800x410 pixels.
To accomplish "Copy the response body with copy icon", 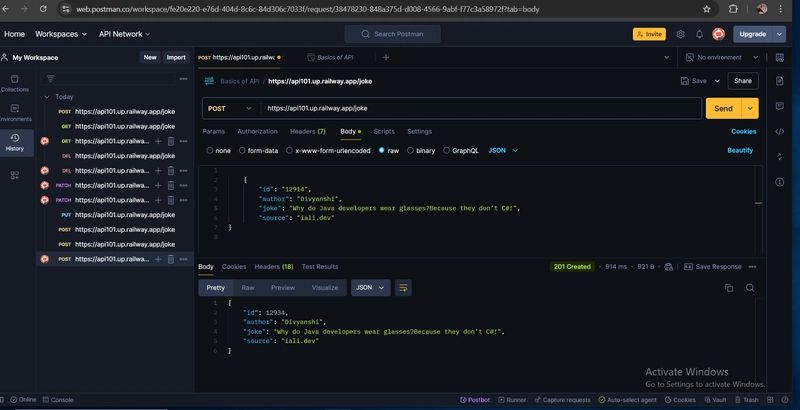I will [729, 288].
